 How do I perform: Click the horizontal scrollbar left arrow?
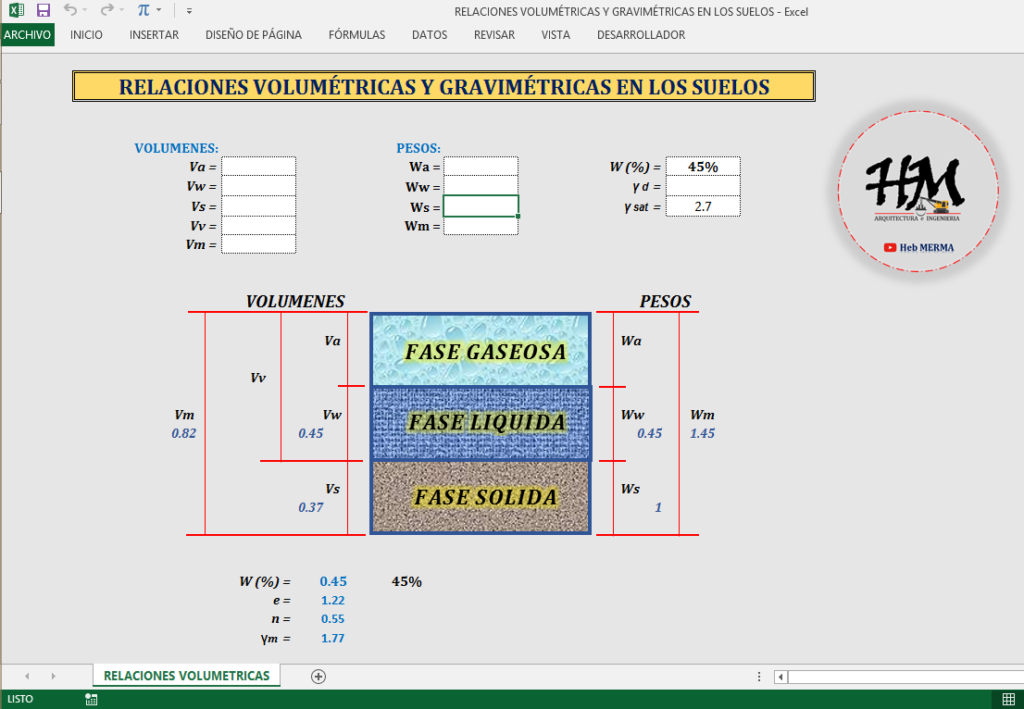click(781, 677)
